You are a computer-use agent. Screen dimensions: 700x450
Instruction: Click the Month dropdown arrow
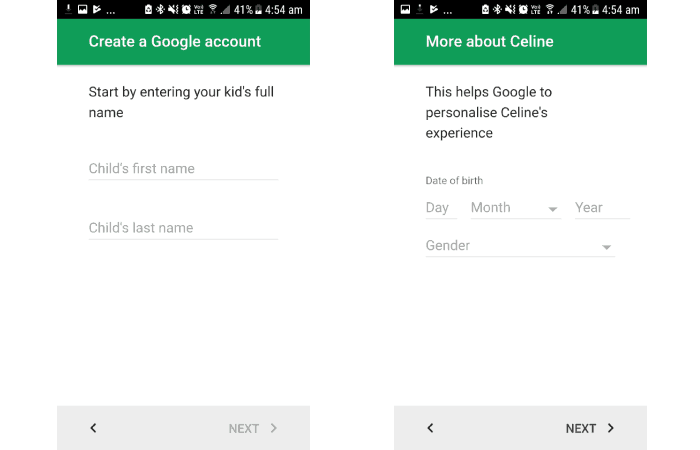[553, 209]
